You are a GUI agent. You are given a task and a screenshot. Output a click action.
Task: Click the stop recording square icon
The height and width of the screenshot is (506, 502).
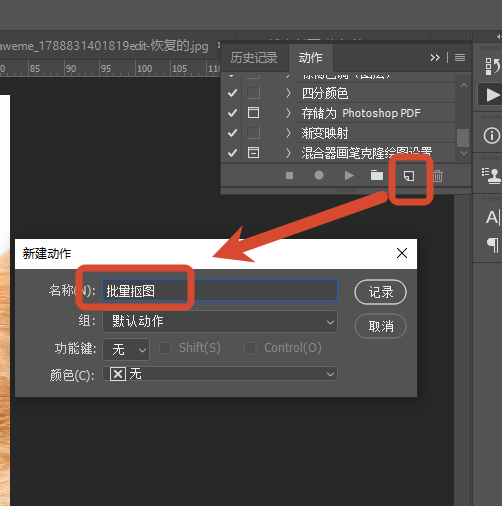[x=289, y=175]
